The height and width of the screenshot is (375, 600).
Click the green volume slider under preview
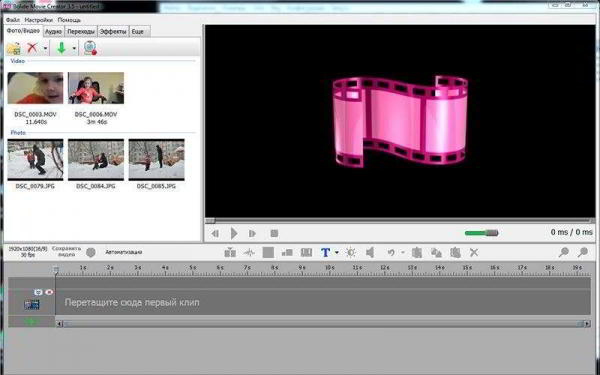click(x=481, y=233)
